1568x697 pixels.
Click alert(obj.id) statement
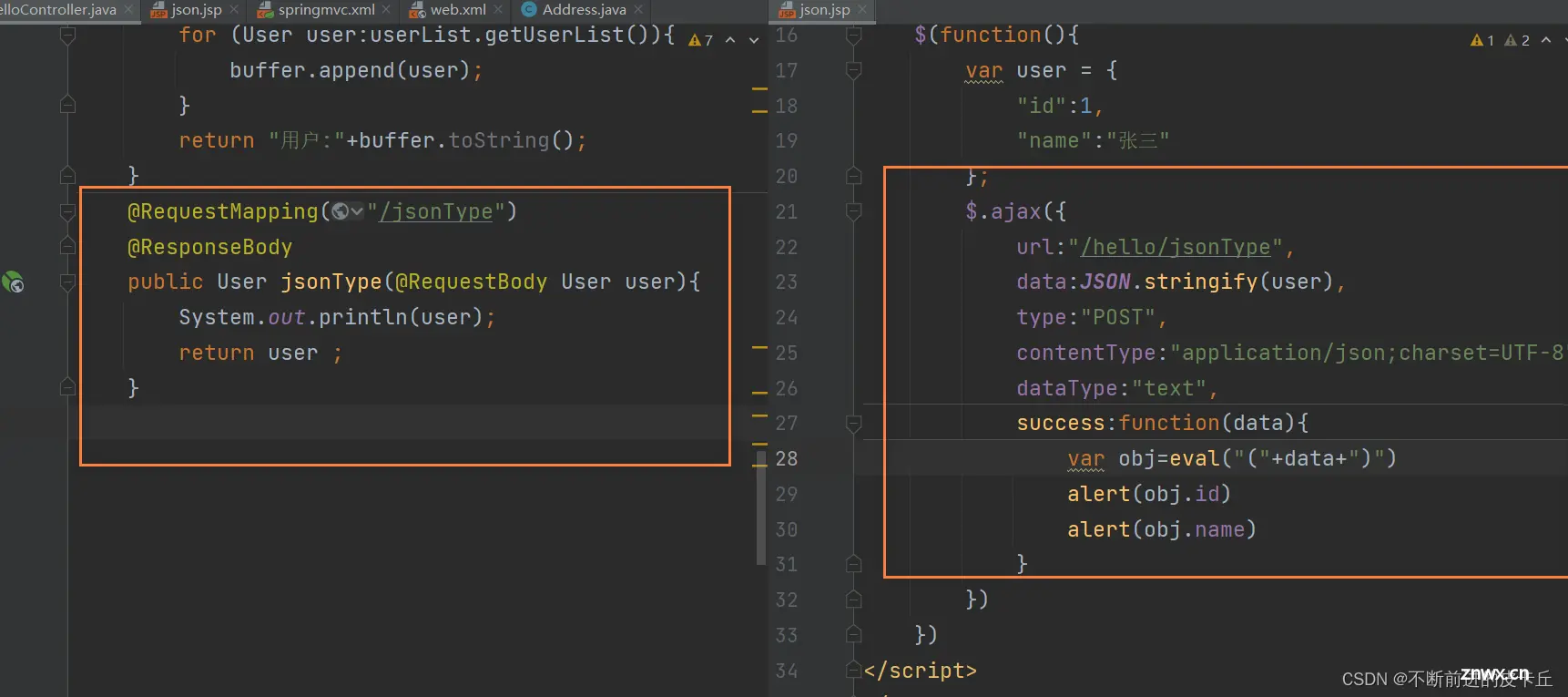tap(1149, 494)
